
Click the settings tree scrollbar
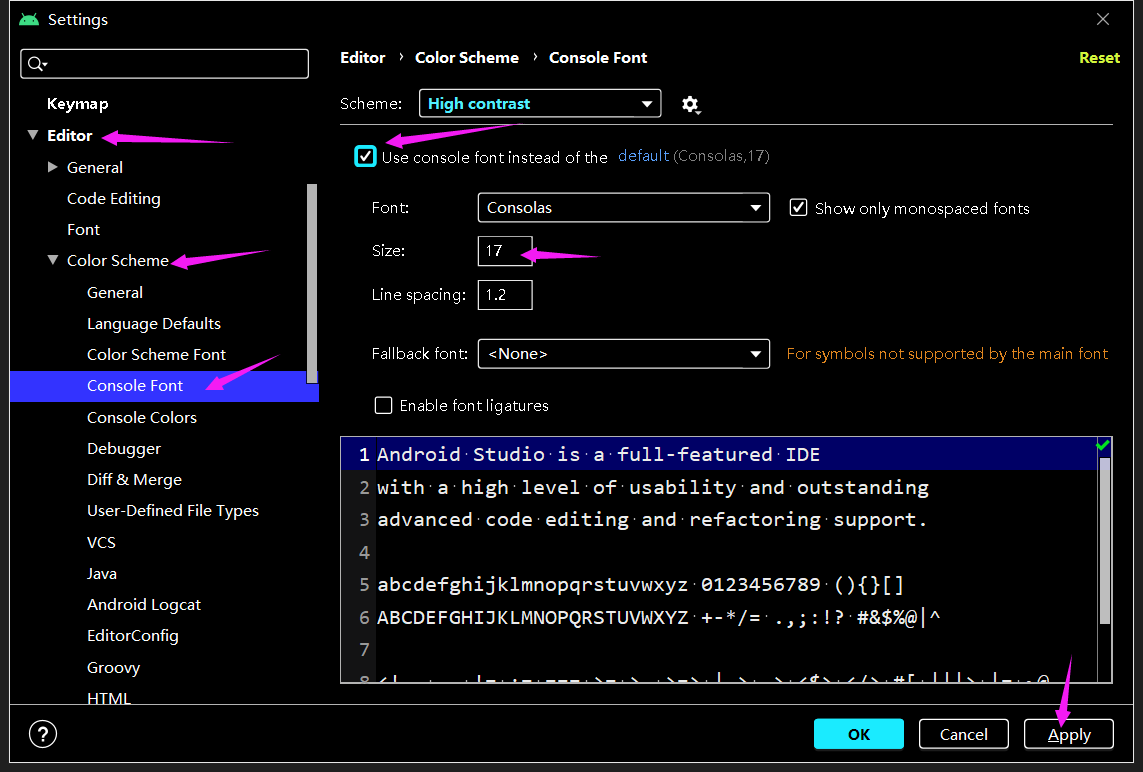pyautogui.click(x=312, y=284)
